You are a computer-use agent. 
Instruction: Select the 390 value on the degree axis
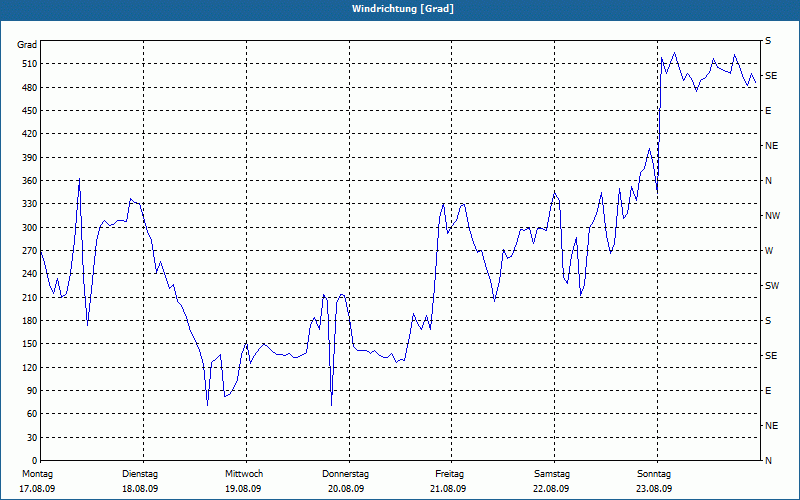(30, 158)
